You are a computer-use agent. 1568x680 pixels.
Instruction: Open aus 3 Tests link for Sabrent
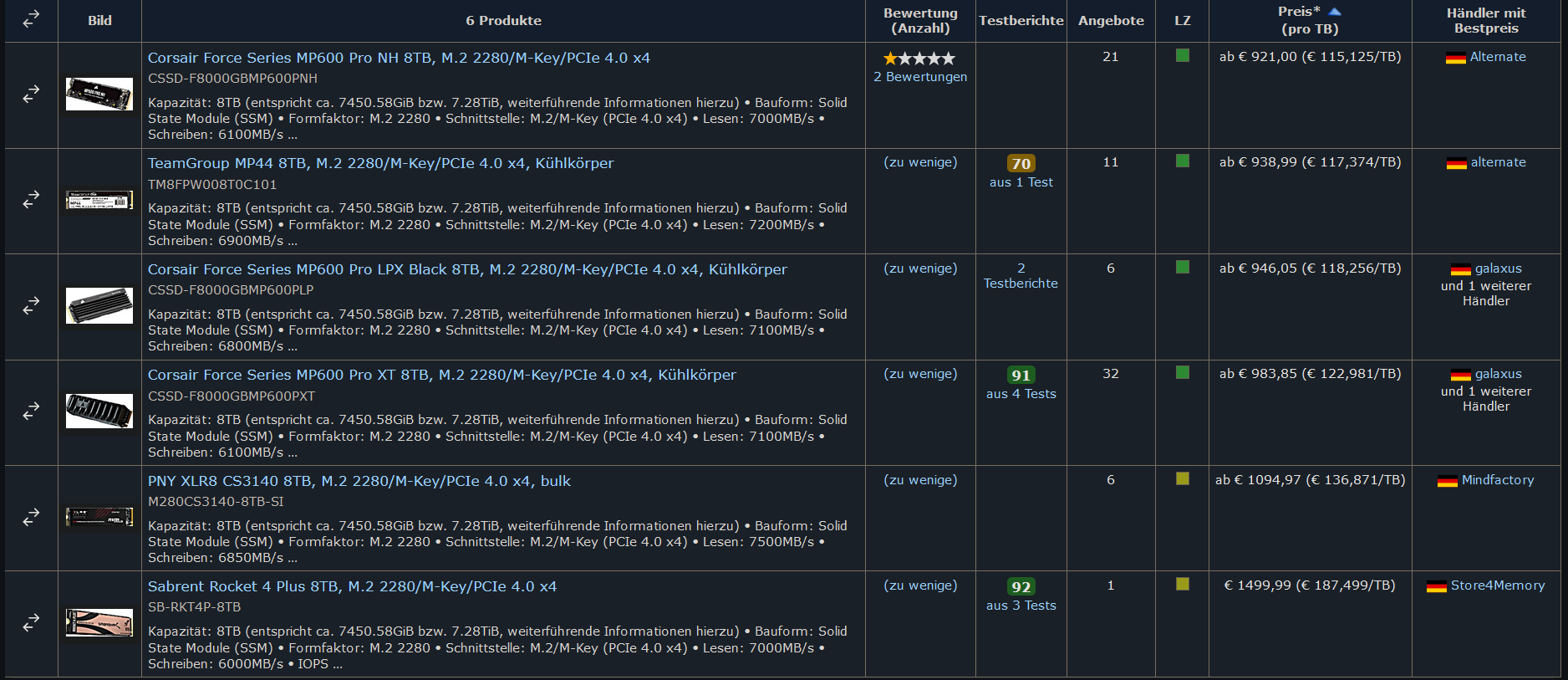[1021, 606]
